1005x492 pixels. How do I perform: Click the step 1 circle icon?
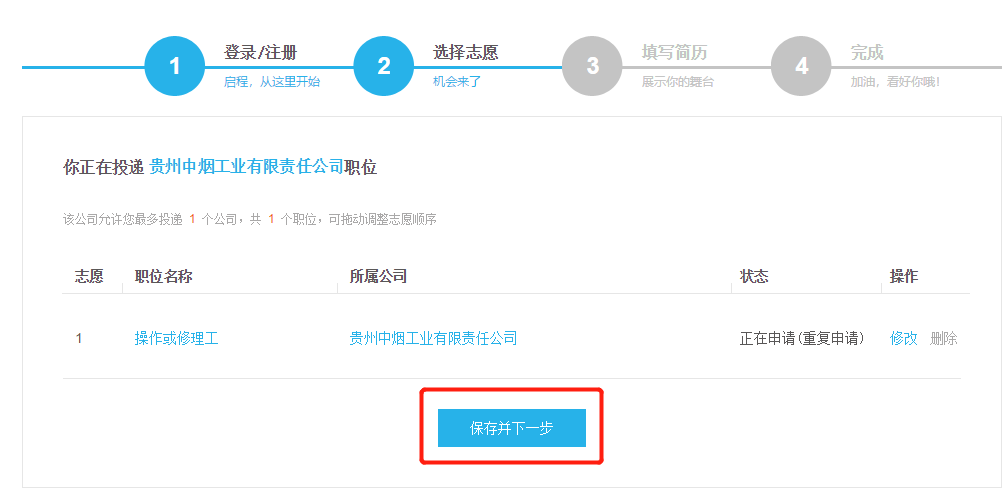coord(174,66)
